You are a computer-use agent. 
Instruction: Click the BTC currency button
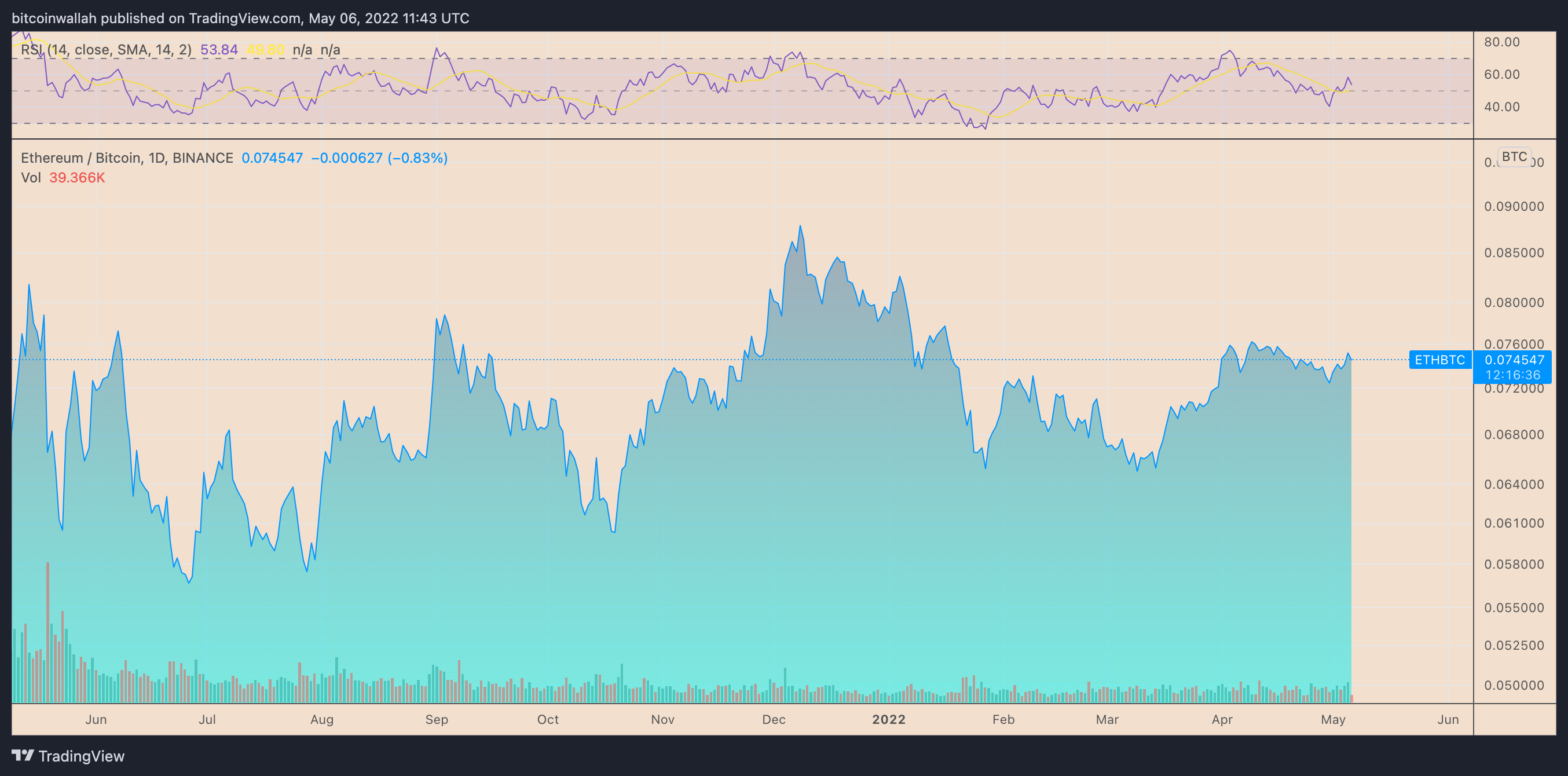click(1514, 156)
